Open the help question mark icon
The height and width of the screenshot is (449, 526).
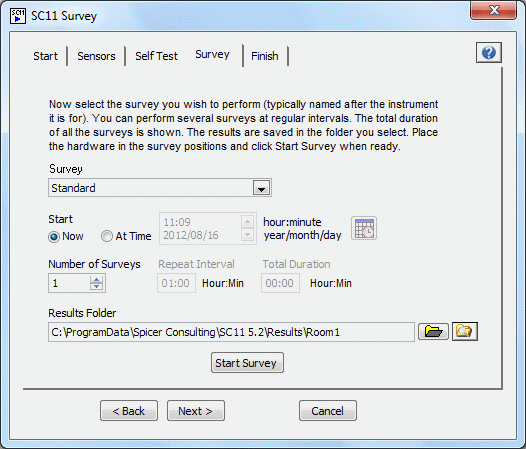click(x=488, y=53)
